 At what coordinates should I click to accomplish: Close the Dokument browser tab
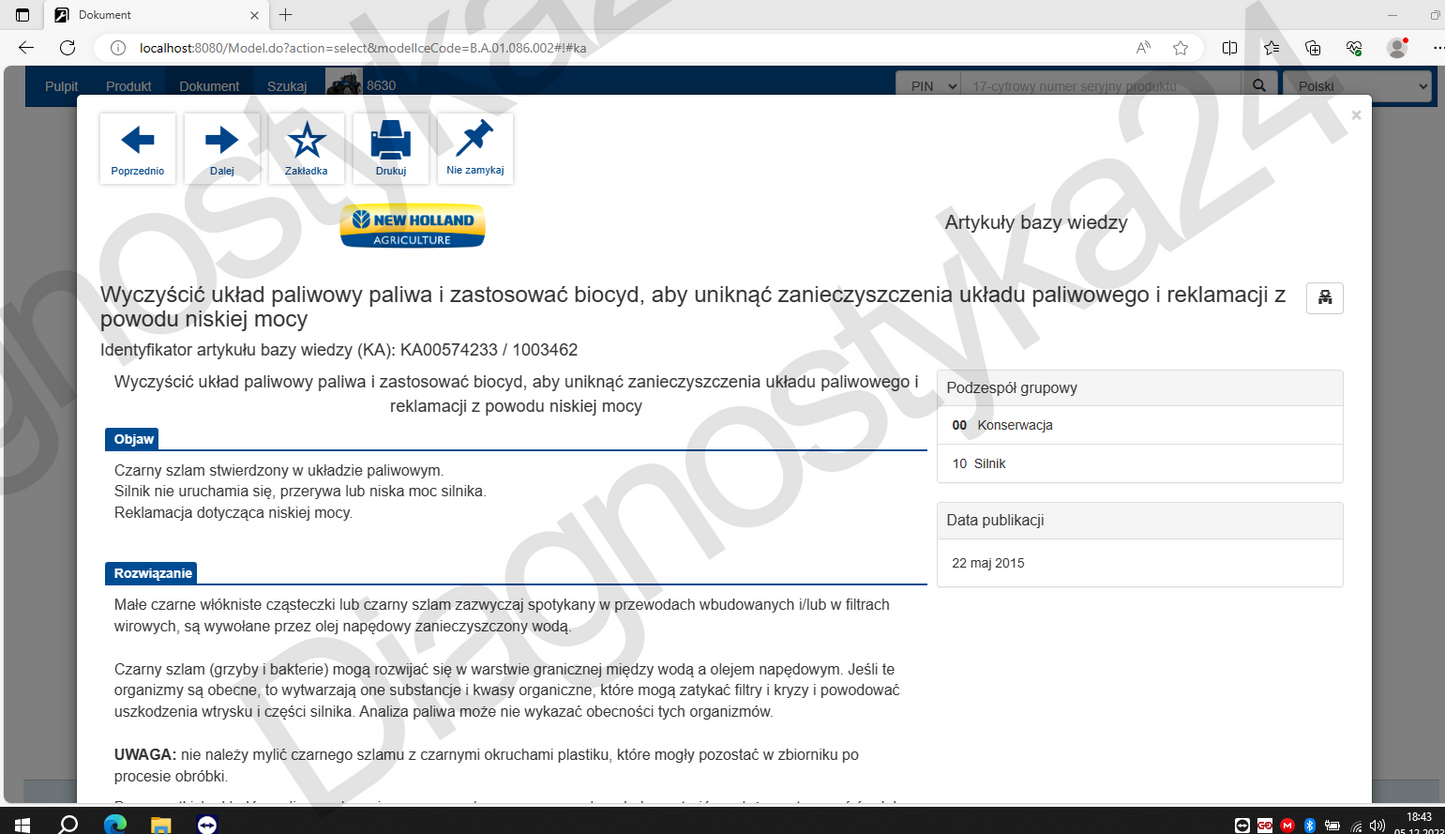tap(254, 15)
